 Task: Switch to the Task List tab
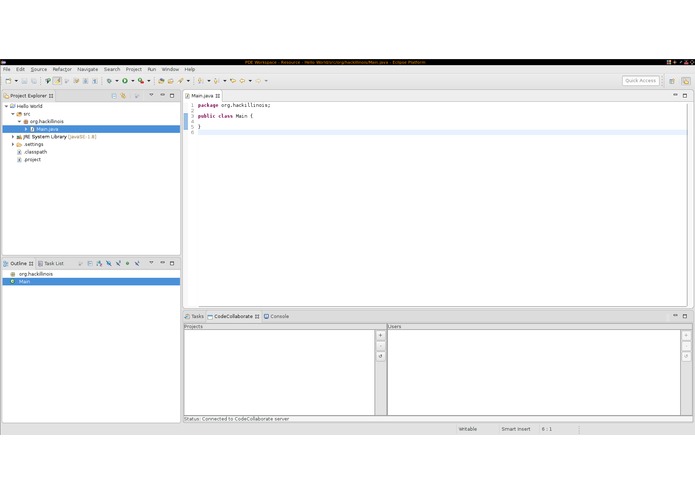pyautogui.click(x=51, y=264)
